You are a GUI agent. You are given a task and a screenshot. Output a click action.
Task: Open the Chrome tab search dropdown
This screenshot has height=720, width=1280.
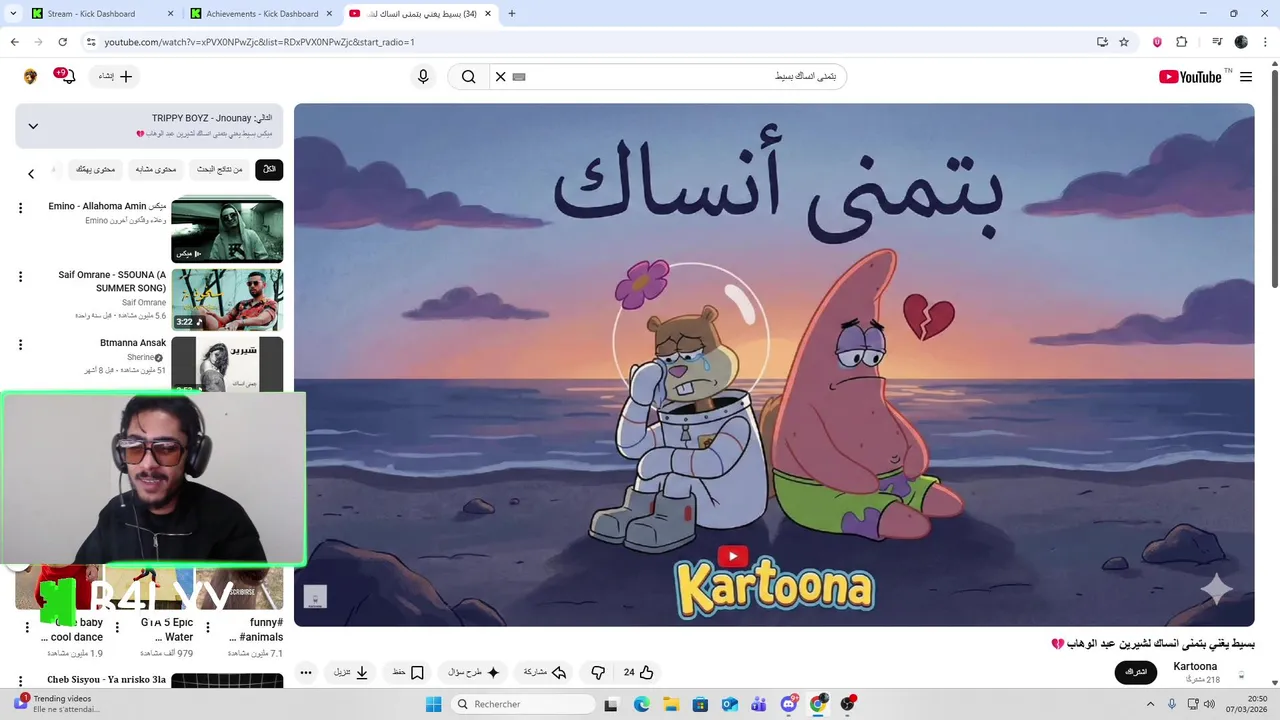pyautogui.click(x=14, y=14)
